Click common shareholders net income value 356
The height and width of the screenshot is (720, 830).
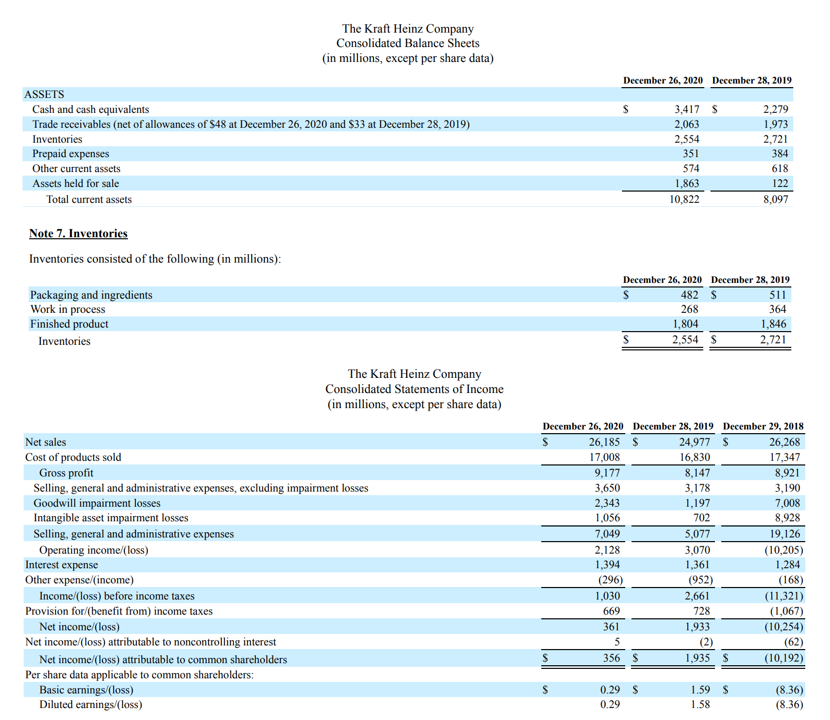pyautogui.click(x=611, y=658)
